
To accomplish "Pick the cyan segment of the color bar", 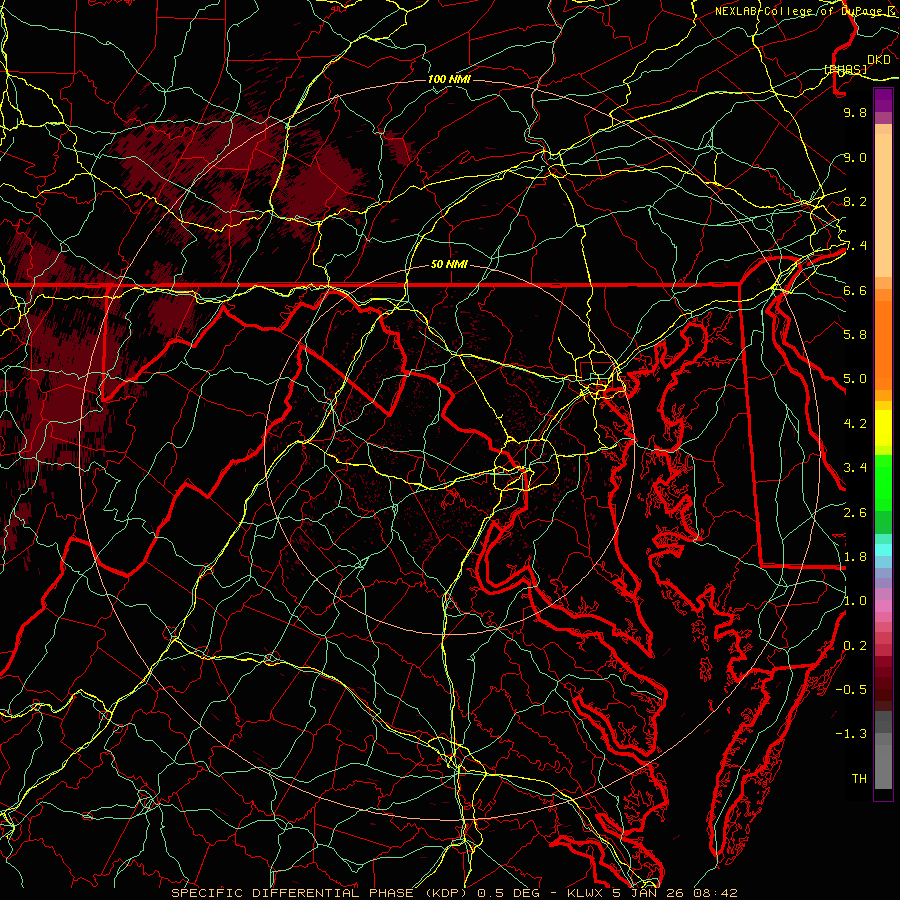I will coord(883,550).
